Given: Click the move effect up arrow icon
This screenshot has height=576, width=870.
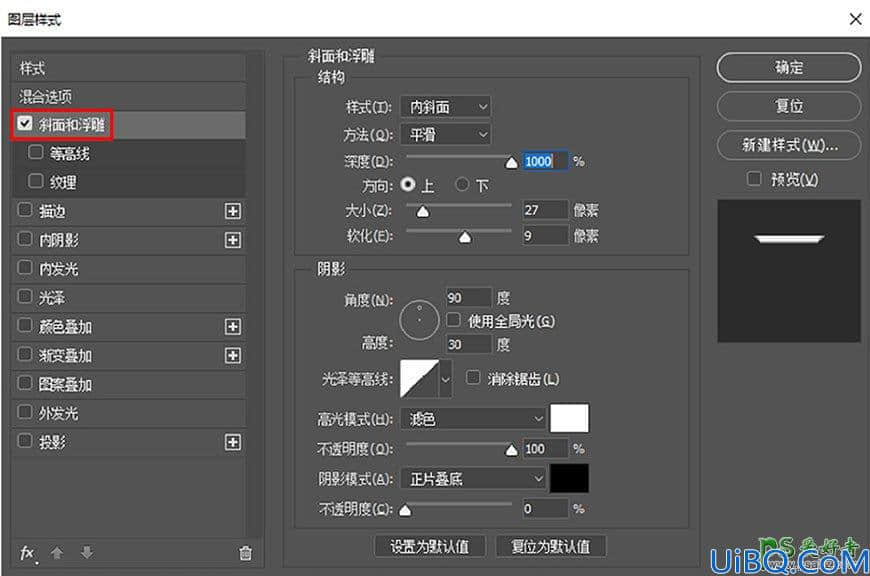Looking at the screenshot, I should coord(57,553).
